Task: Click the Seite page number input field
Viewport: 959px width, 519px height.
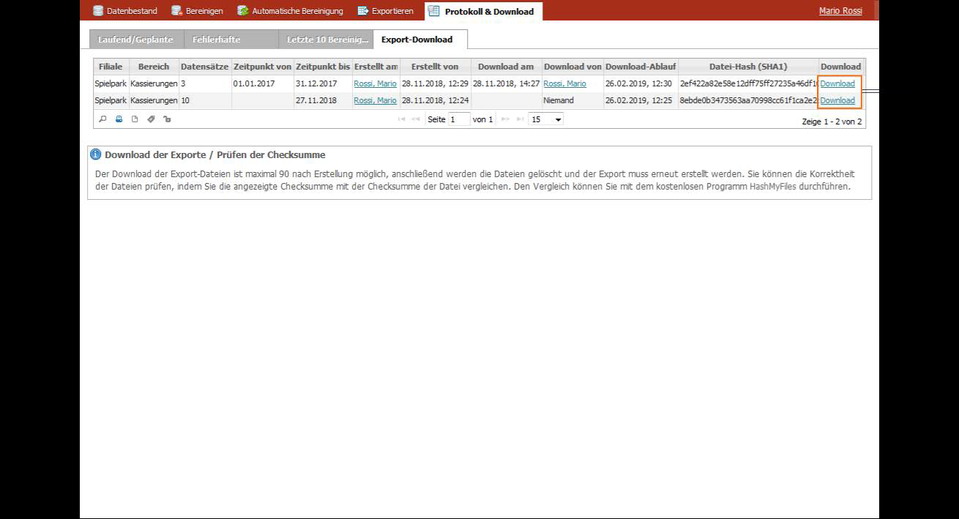Action: [x=459, y=119]
